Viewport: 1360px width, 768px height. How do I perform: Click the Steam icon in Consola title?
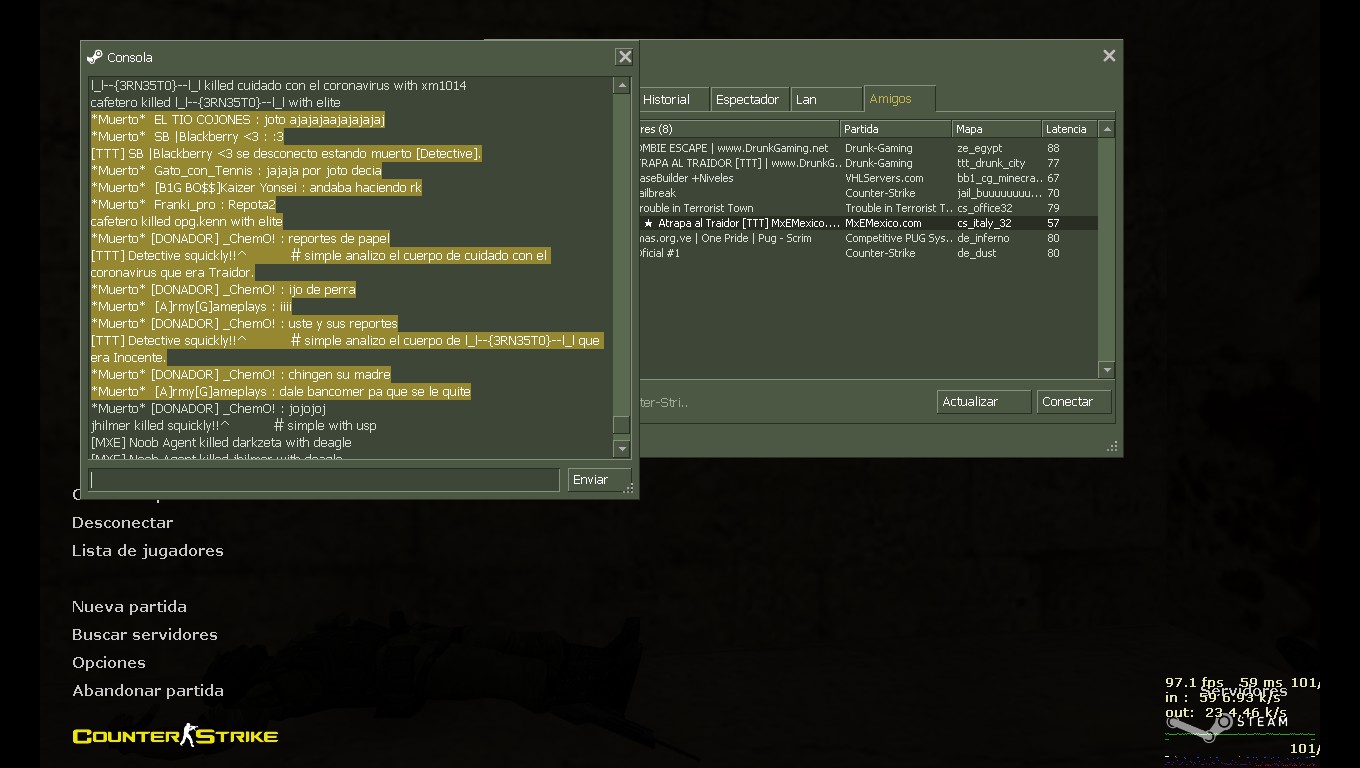95,57
